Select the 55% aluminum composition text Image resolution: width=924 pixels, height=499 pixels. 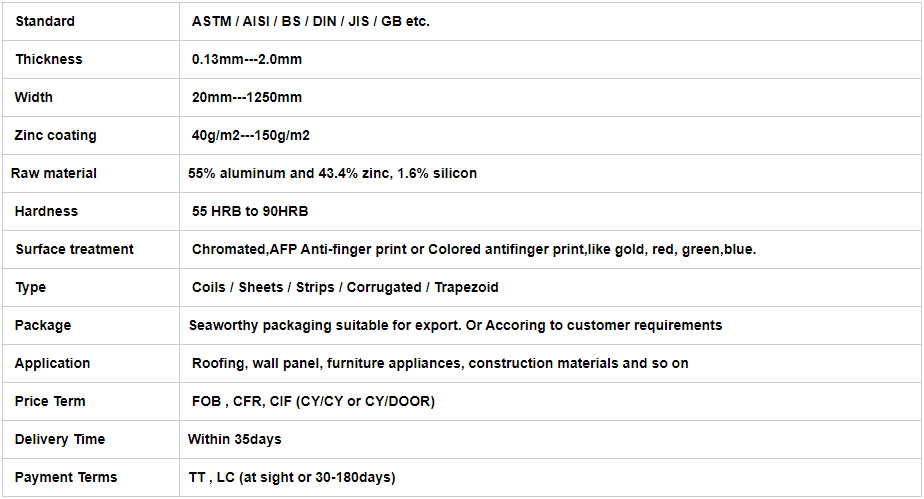click(x=332, y=174)
